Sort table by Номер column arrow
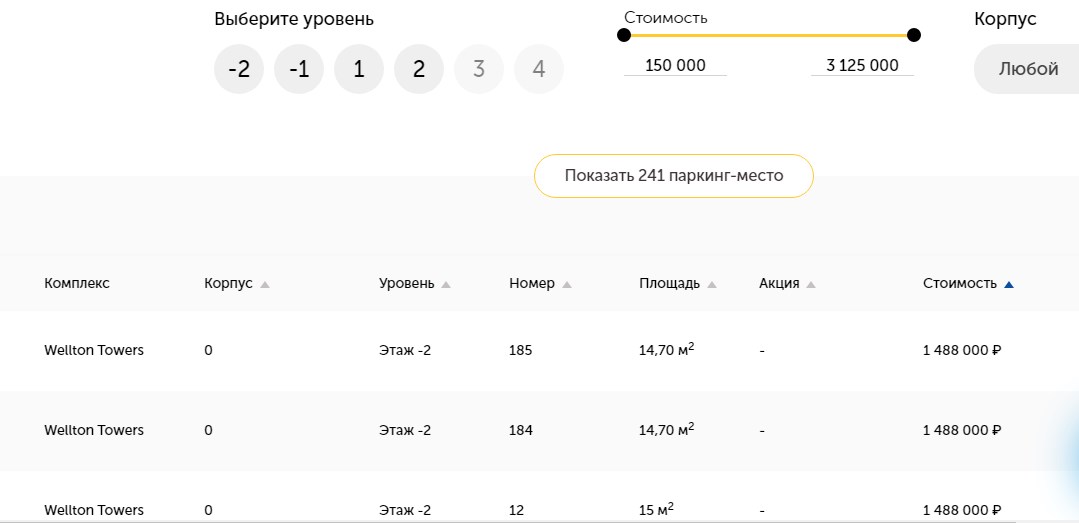Image resolution: width=1079 pixels, height=523 pixels. click(x=567, y=284)
